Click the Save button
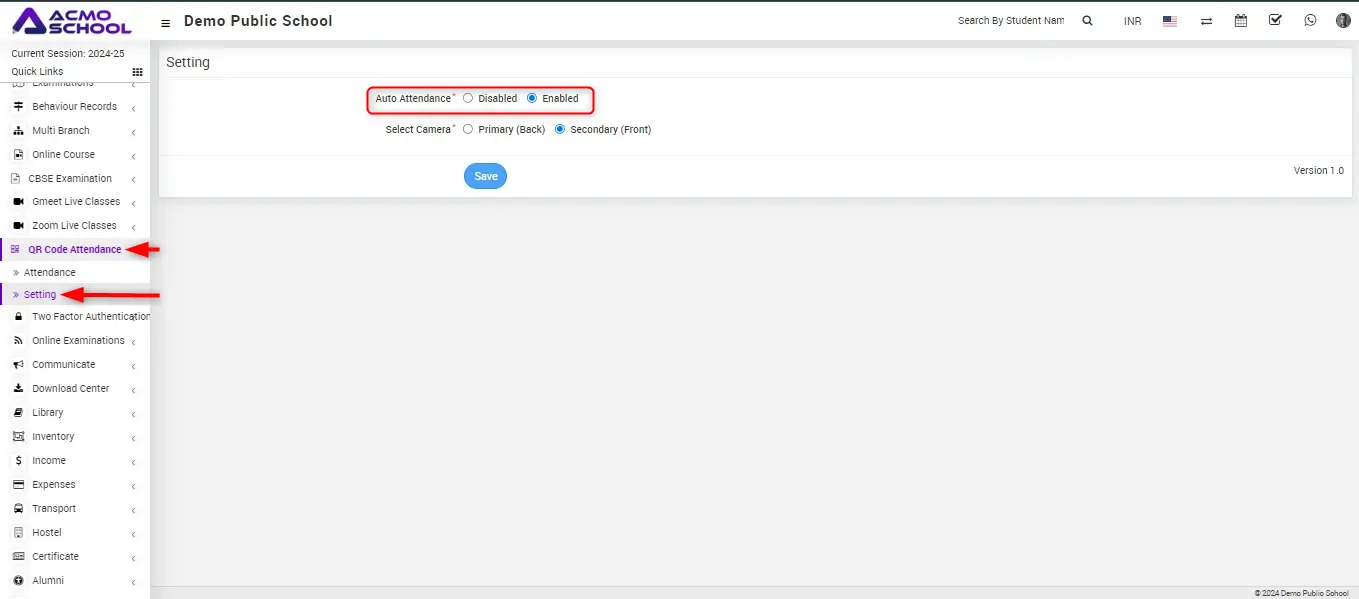1359x599 pixels. pyautogui.click(x=485, y=176)
